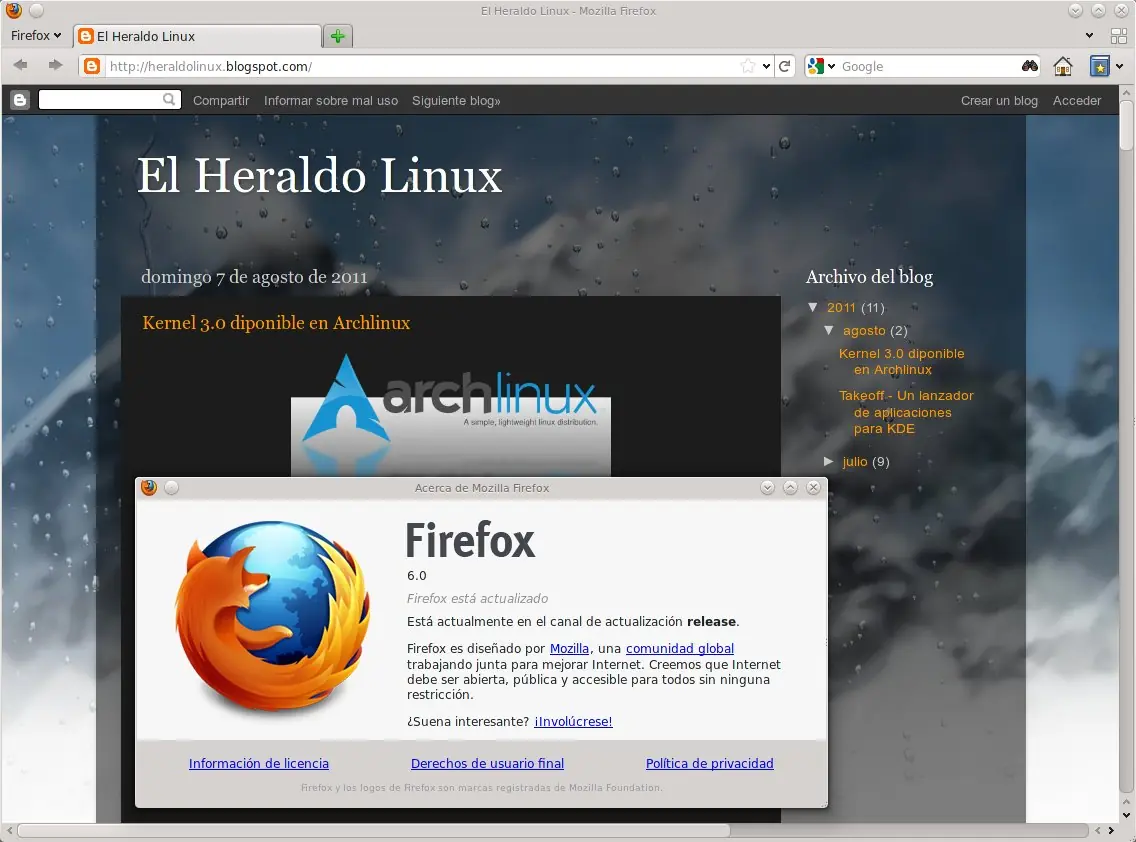Click the Firefox icon in the main window title bar
The width and height of the screenshot is (1136, 842).
(13, 10)
